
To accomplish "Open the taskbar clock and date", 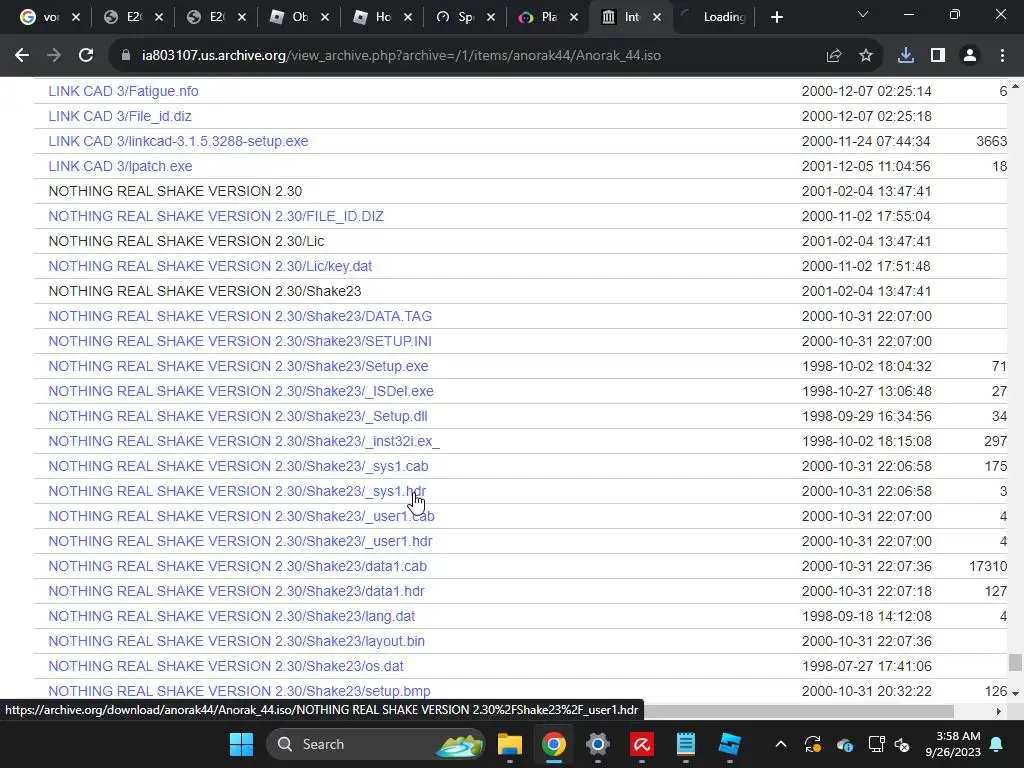I will point(953,744).
